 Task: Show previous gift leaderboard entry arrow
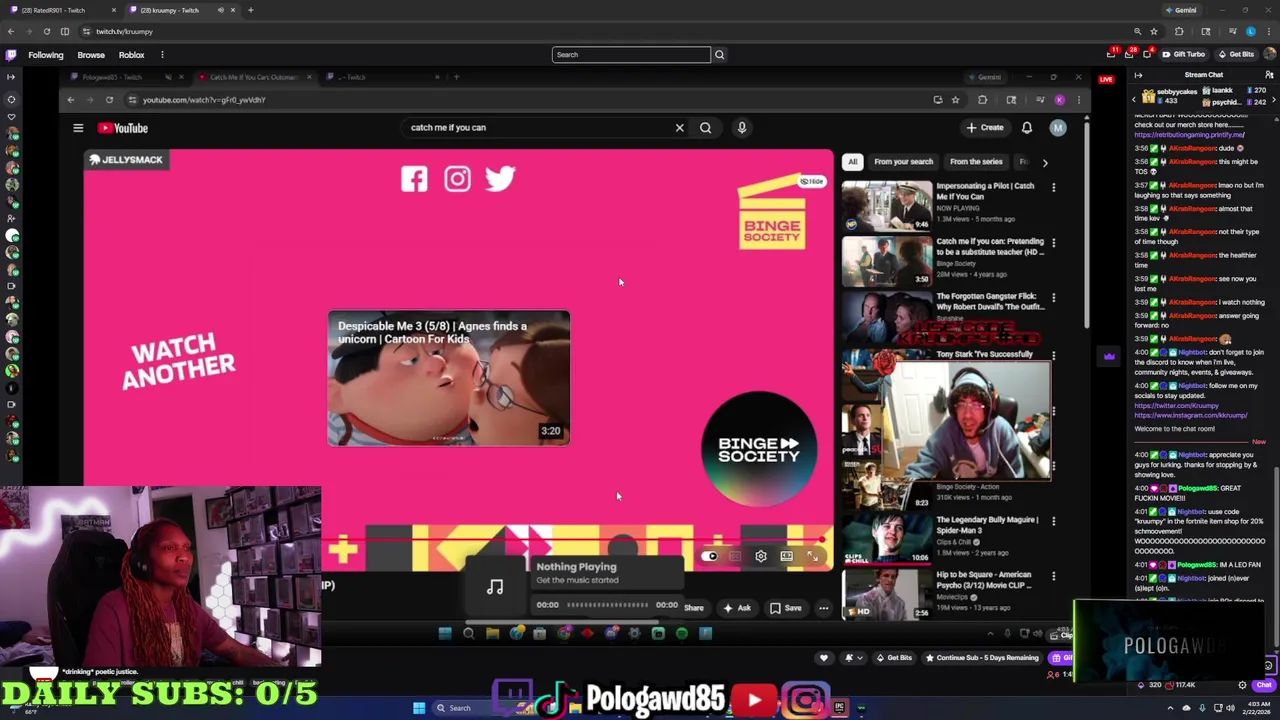click(1134, 98)
